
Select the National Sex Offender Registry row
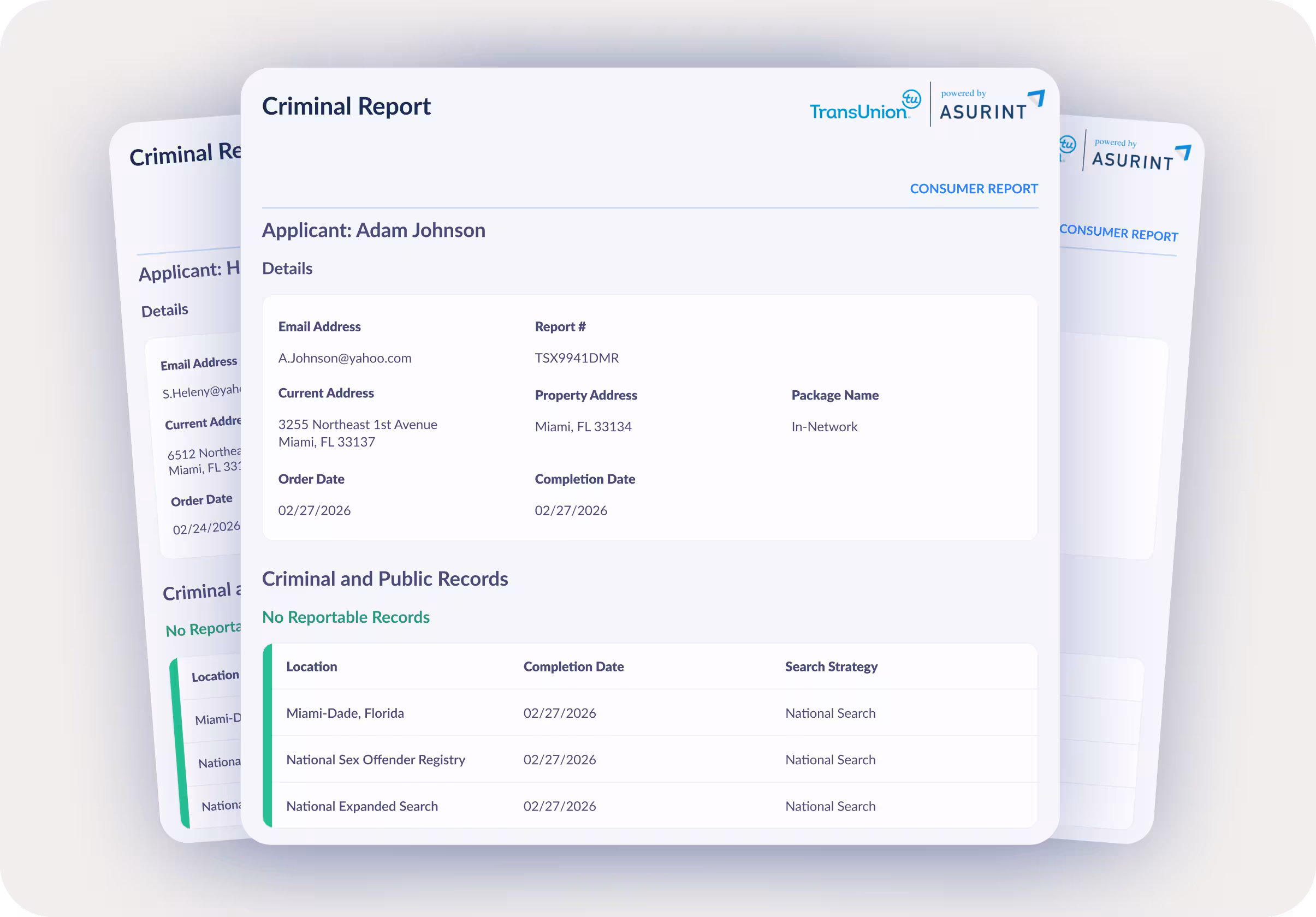pos(376,759)
